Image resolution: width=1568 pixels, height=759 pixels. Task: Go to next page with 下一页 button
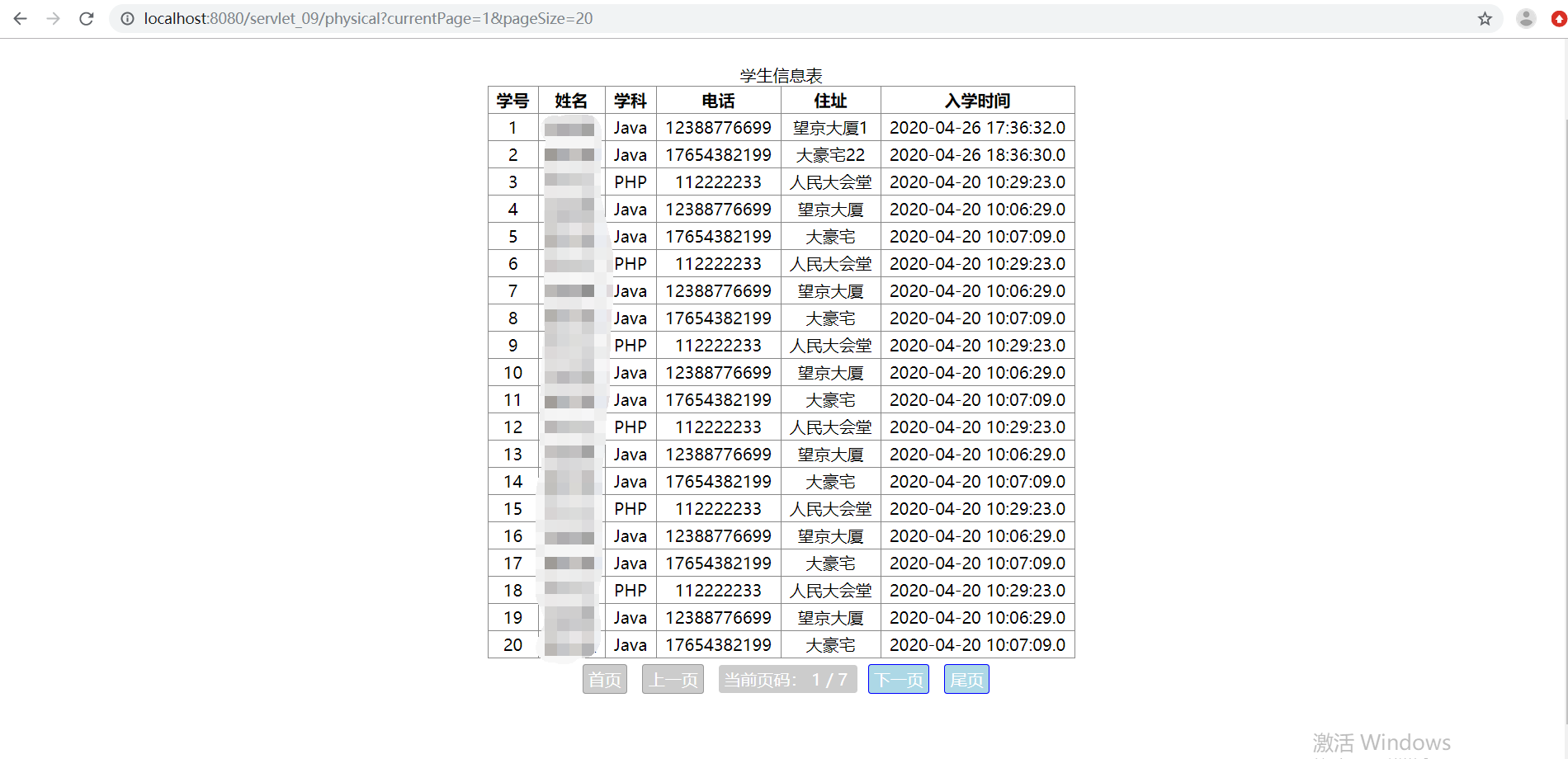(899, 679)
